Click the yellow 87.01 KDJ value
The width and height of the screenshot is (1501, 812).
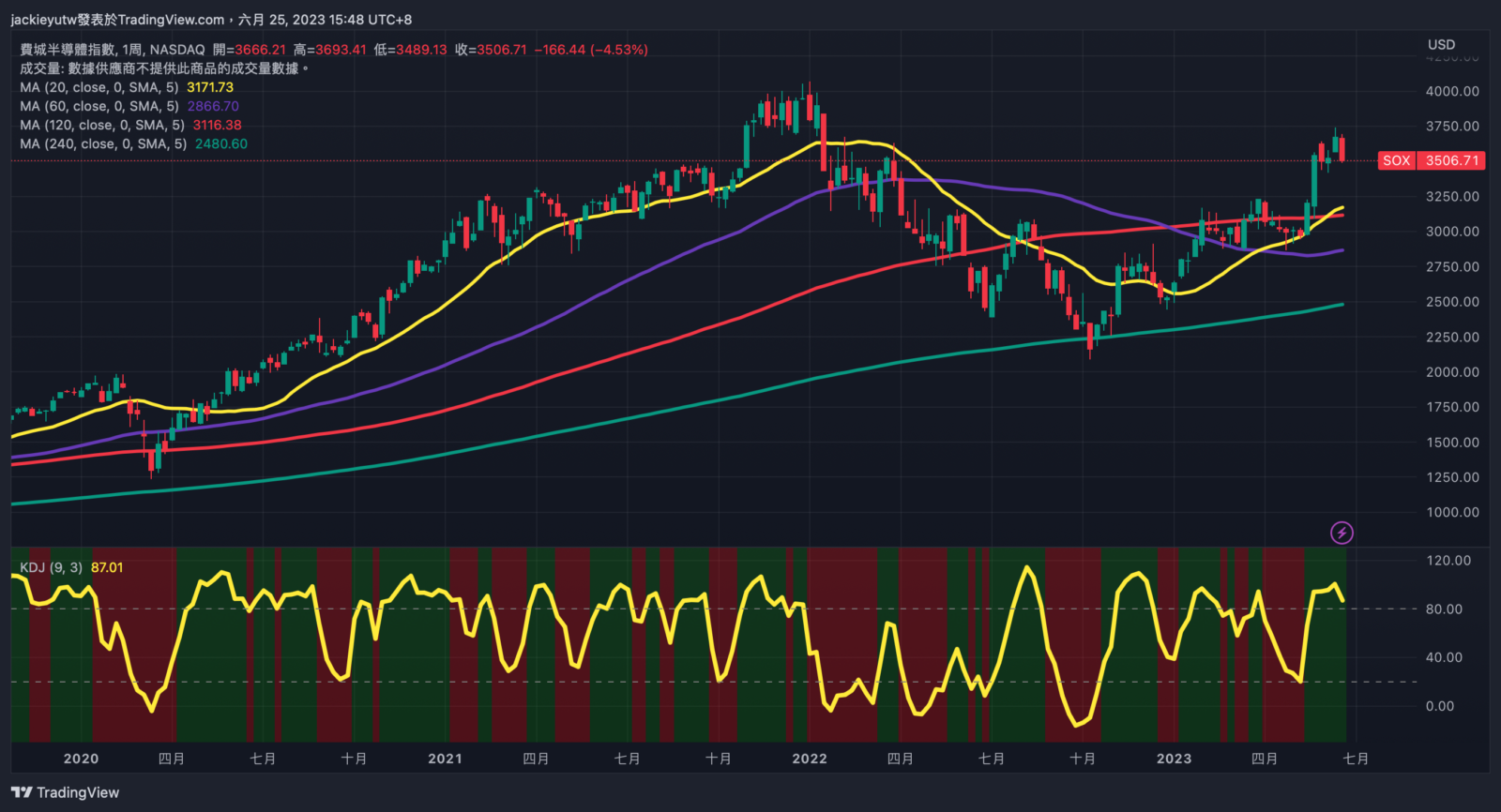[x=107, y=567]
